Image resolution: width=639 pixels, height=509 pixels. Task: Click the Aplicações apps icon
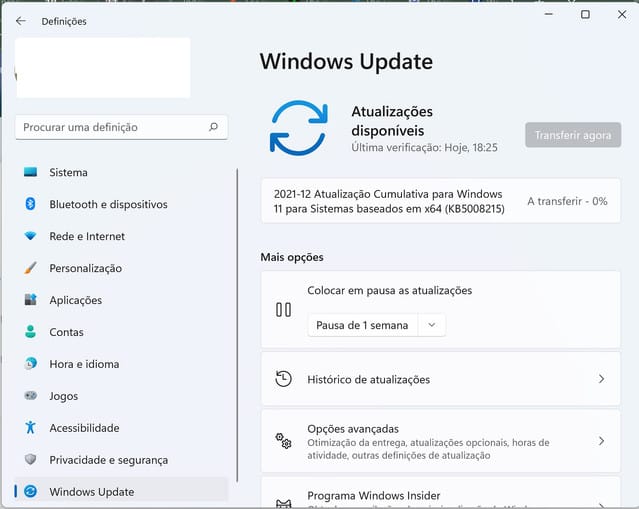(x=30, y=300)
